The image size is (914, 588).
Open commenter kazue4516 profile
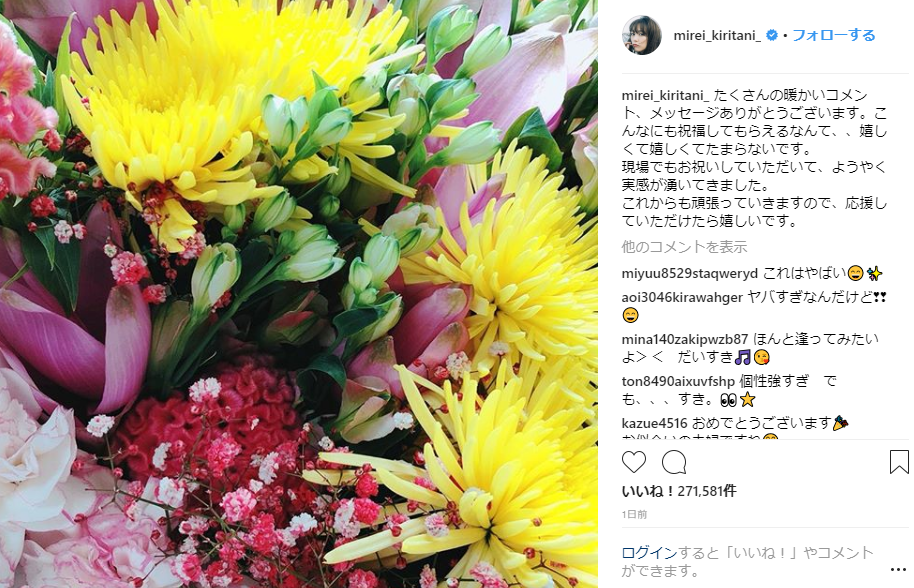[x=655, y=423]
